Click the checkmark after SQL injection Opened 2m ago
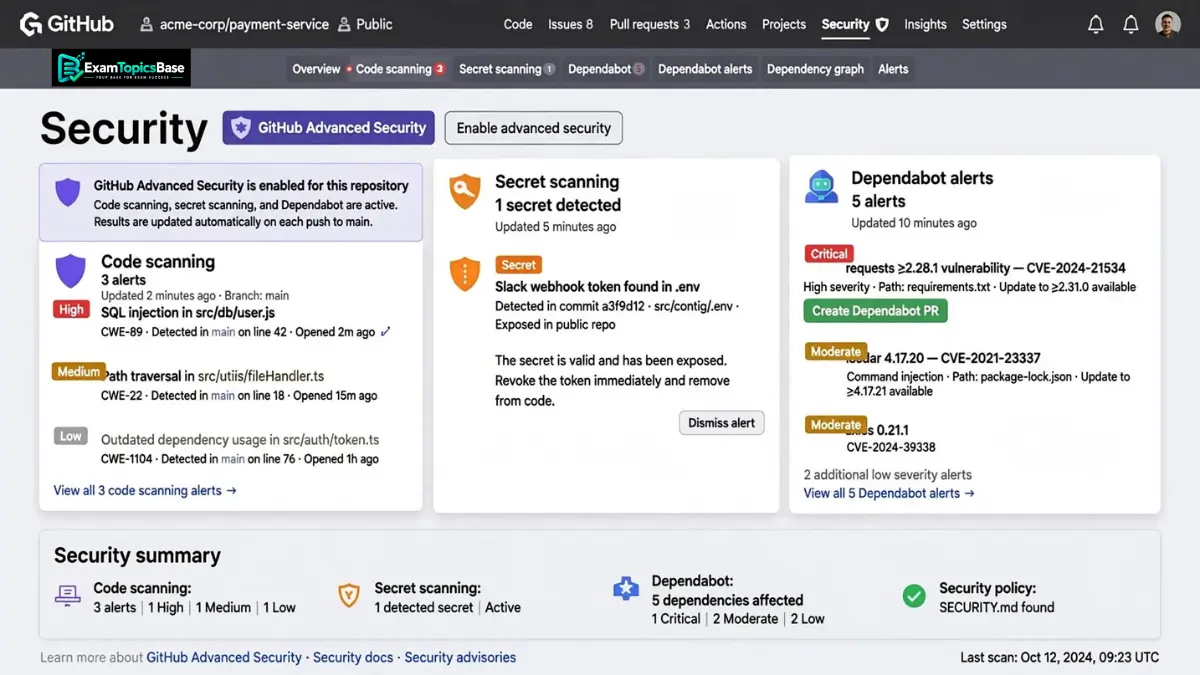Viewport: 1200px width, 675px height. click(386, 332)
